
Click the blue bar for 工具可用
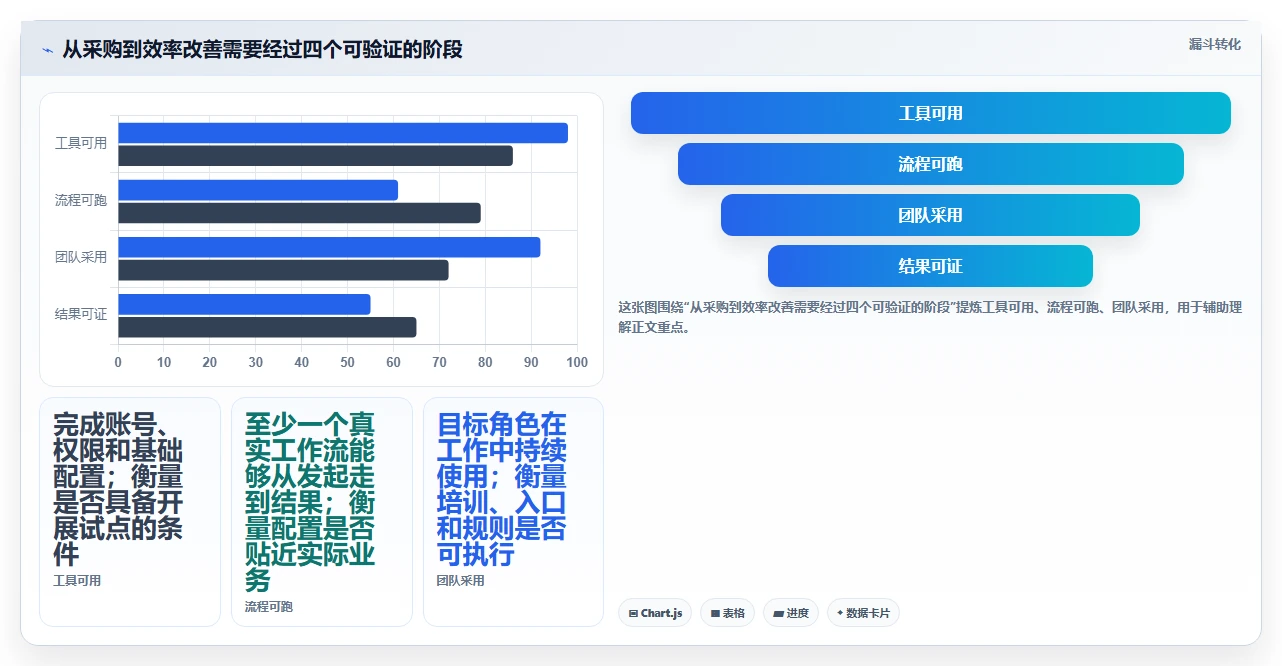pos(343,133)
